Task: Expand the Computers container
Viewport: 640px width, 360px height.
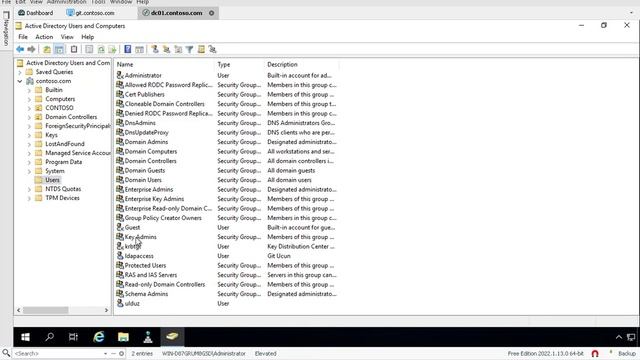Action: [x=29, y=99]
